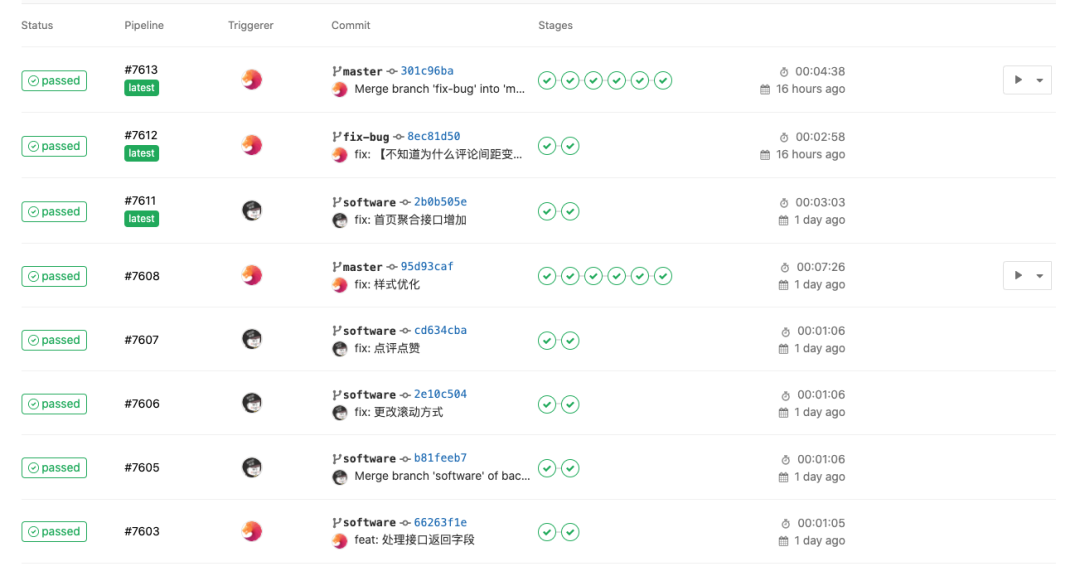
Task: Click second stage icon of pipeline #7603
Action: [570, 532]
